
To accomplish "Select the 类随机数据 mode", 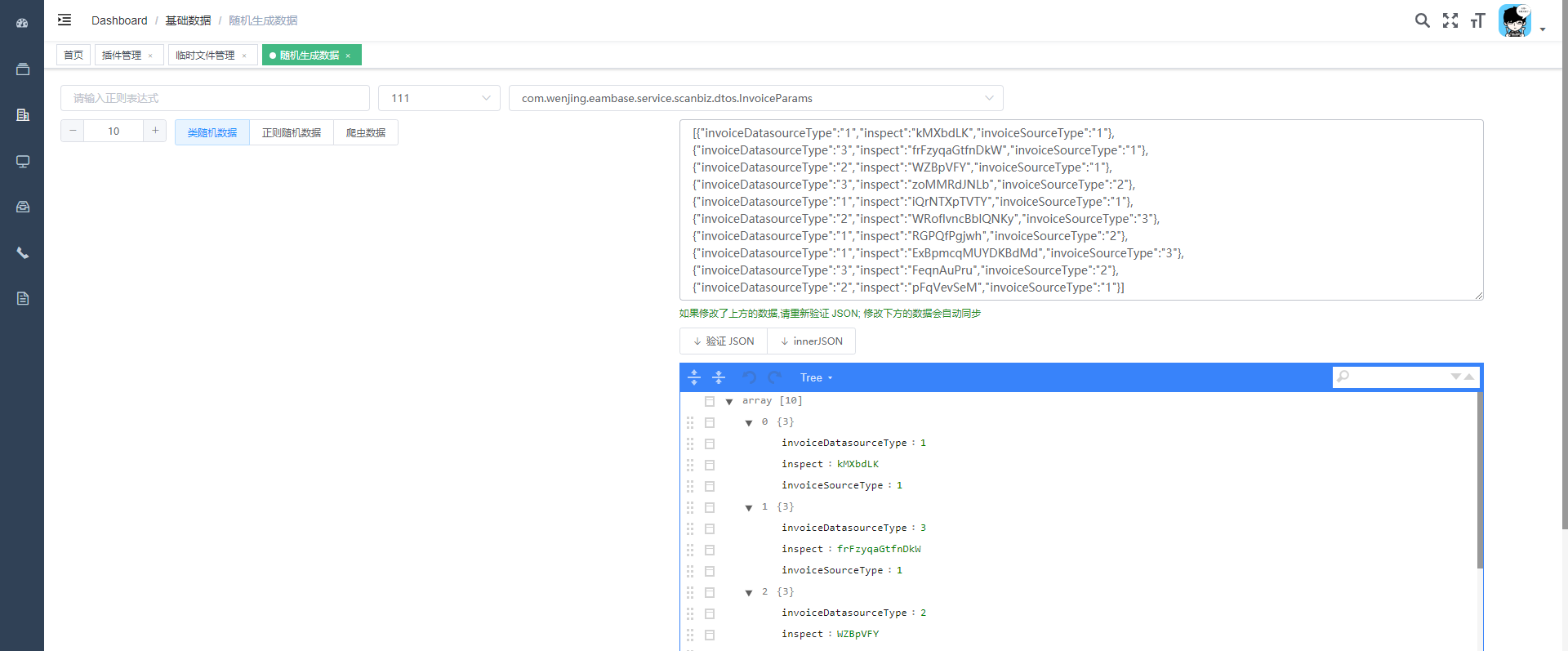I will point(212,132).
